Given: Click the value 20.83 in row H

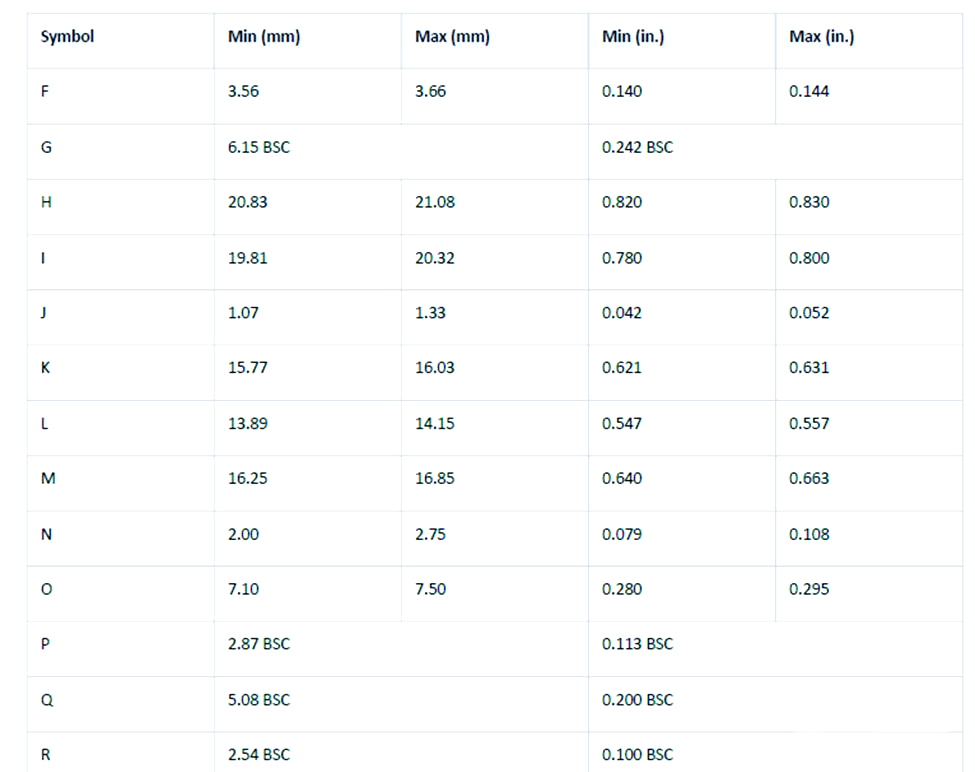Looking at the screenshot, I should pos(247,202).
